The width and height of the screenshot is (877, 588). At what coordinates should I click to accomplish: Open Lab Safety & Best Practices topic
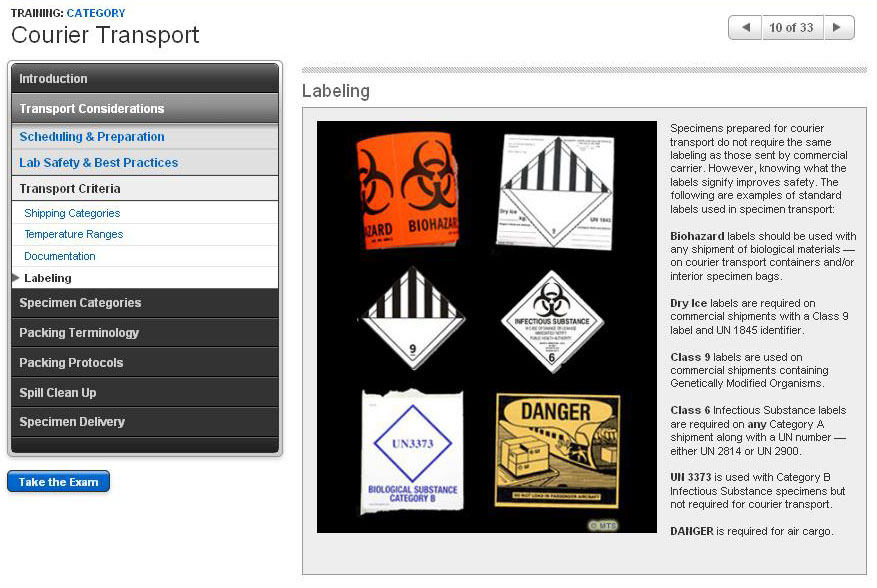(x=99, y=163)
